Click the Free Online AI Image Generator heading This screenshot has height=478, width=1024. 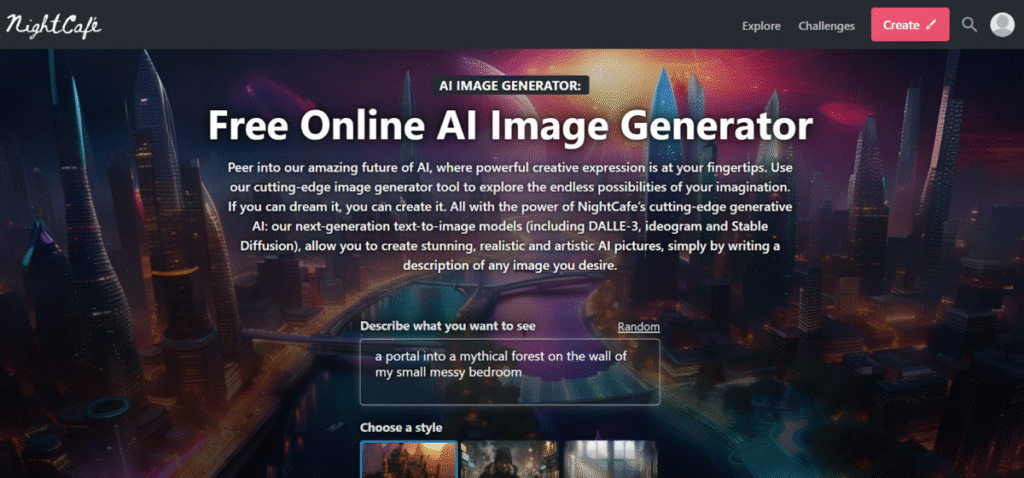510,128
